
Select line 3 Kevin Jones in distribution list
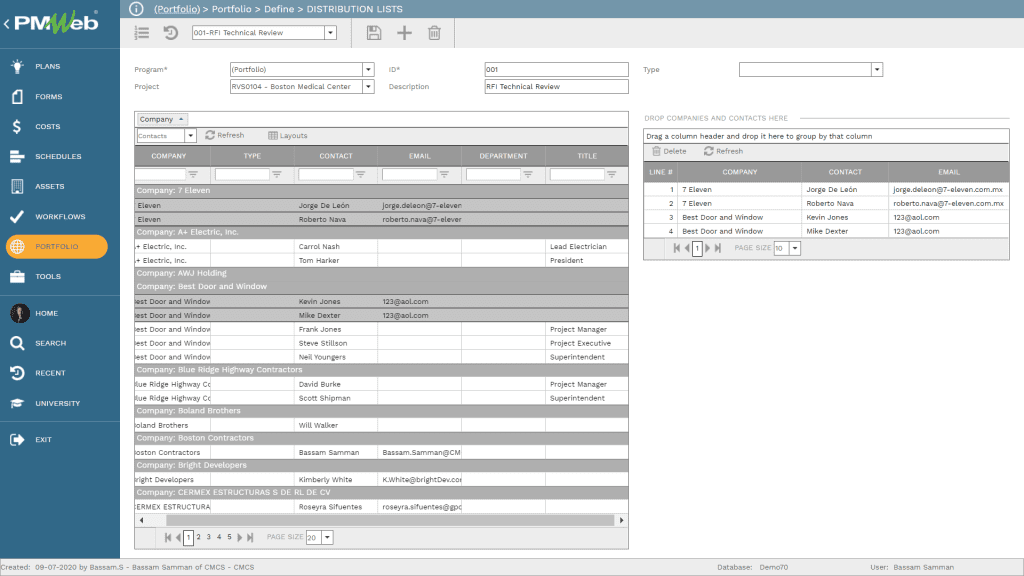[x=826, y=217]
